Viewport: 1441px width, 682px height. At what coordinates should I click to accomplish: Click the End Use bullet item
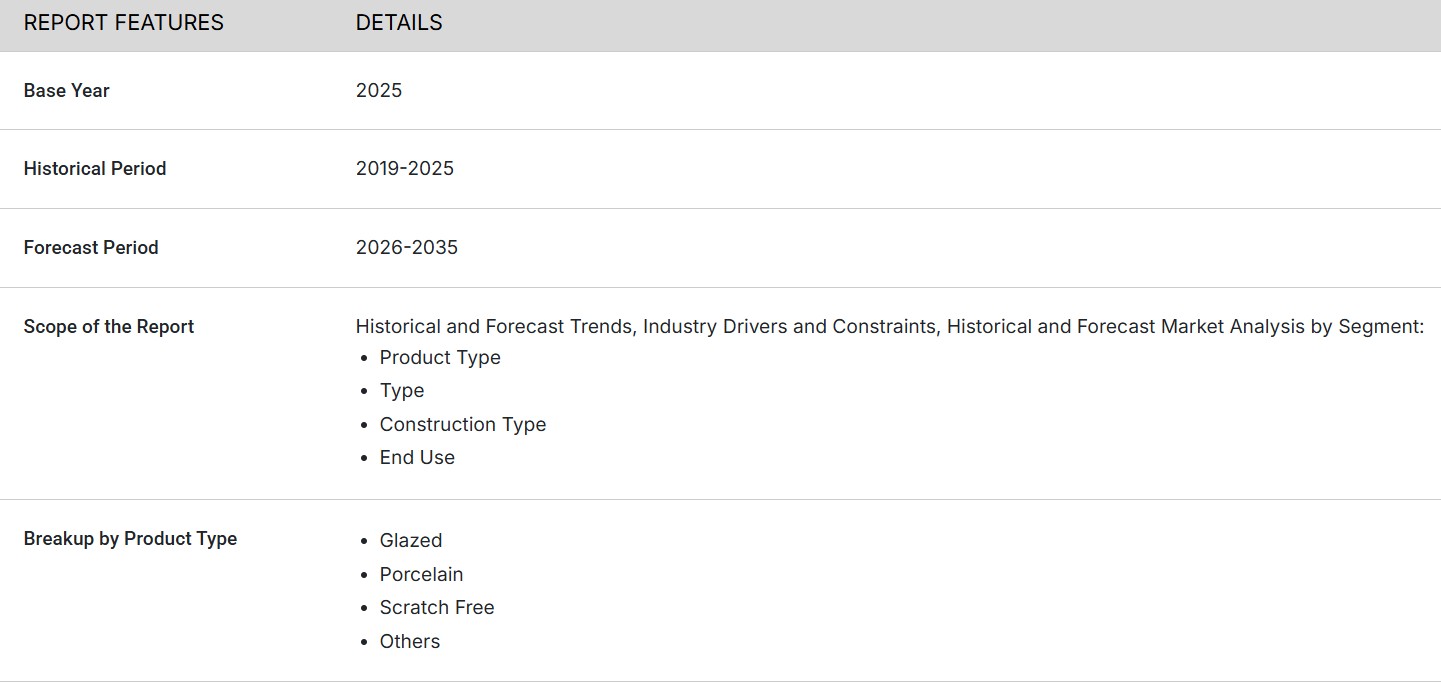coord(417,457)
